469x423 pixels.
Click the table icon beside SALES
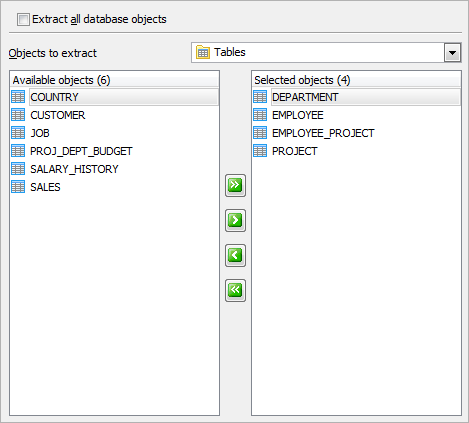click(x=18, y=187)
